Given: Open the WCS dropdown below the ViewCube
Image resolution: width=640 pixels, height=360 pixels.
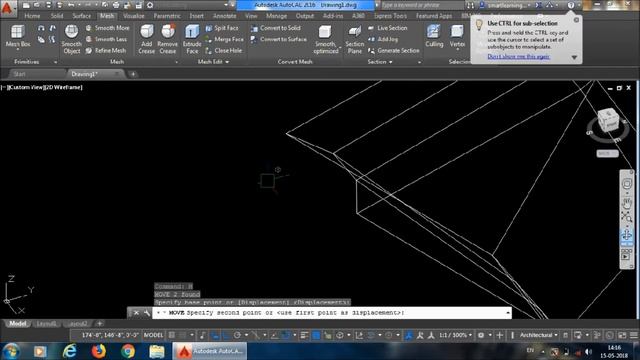Looking at the screenshot, I should (607, 153).
